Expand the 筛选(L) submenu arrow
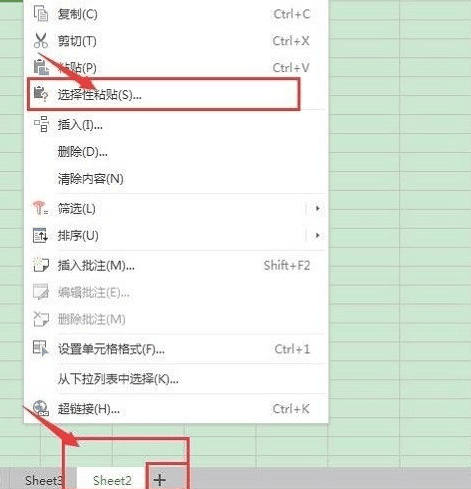This screenshot has width=471, height=489. click(317, 208)
